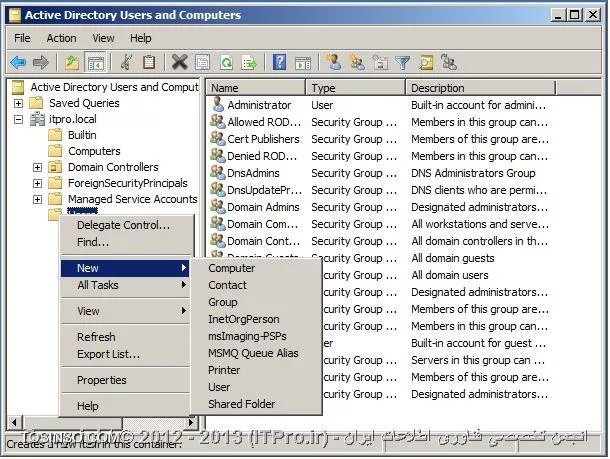Screen dimensions: 610x459
Task: Expand the ForeignSecurityPrincipals node
Action: coord(37,183)
